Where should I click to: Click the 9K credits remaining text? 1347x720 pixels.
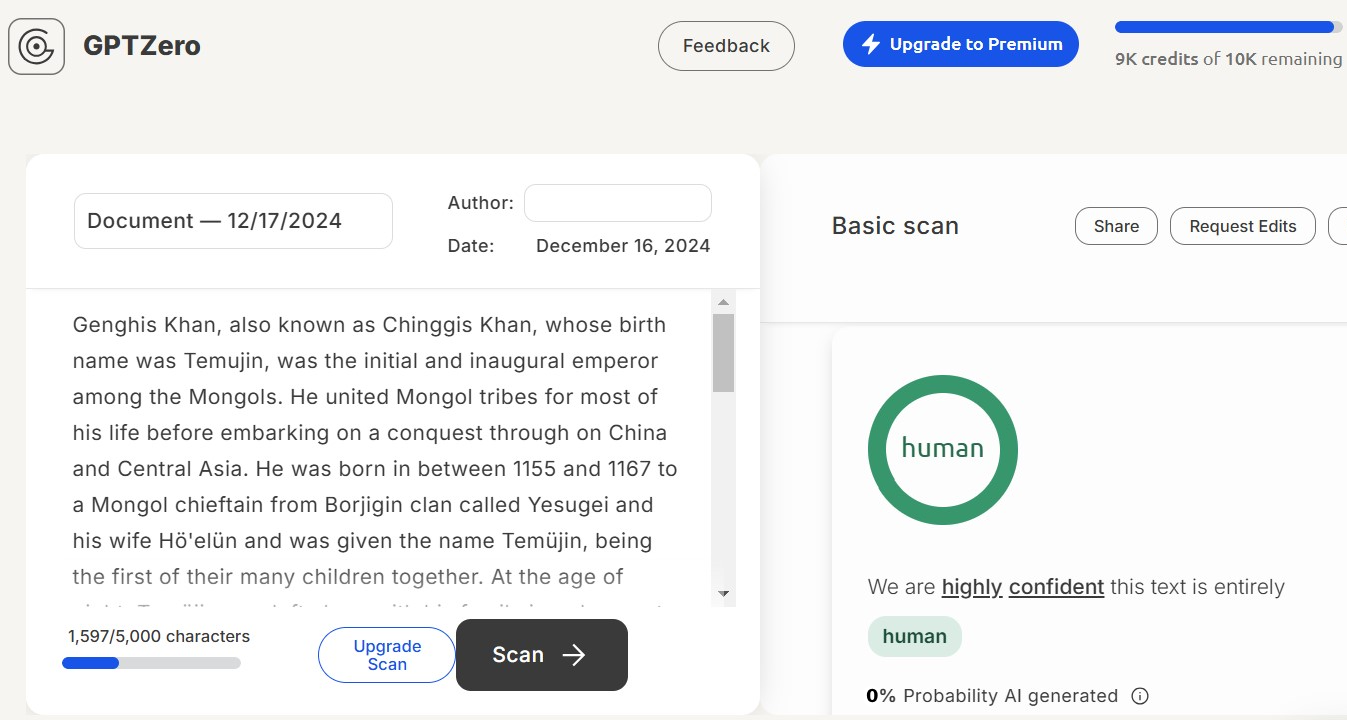(x=1229, y=59)
